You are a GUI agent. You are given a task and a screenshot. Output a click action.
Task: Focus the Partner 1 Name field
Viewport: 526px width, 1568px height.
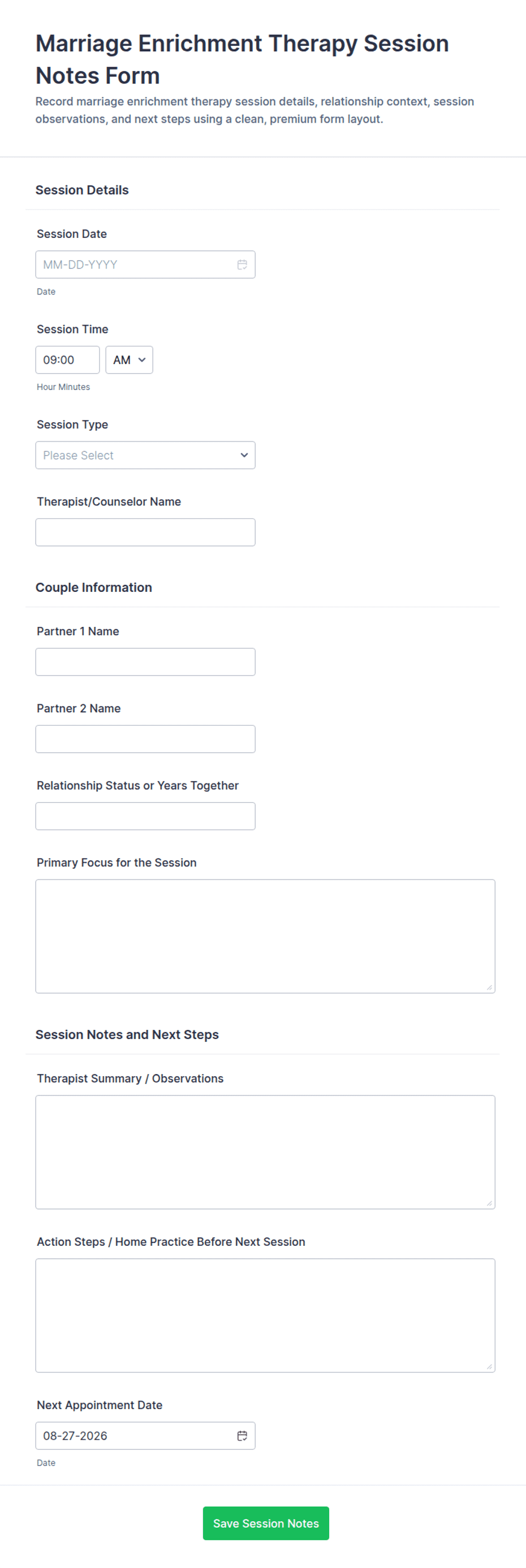(145, 662)
